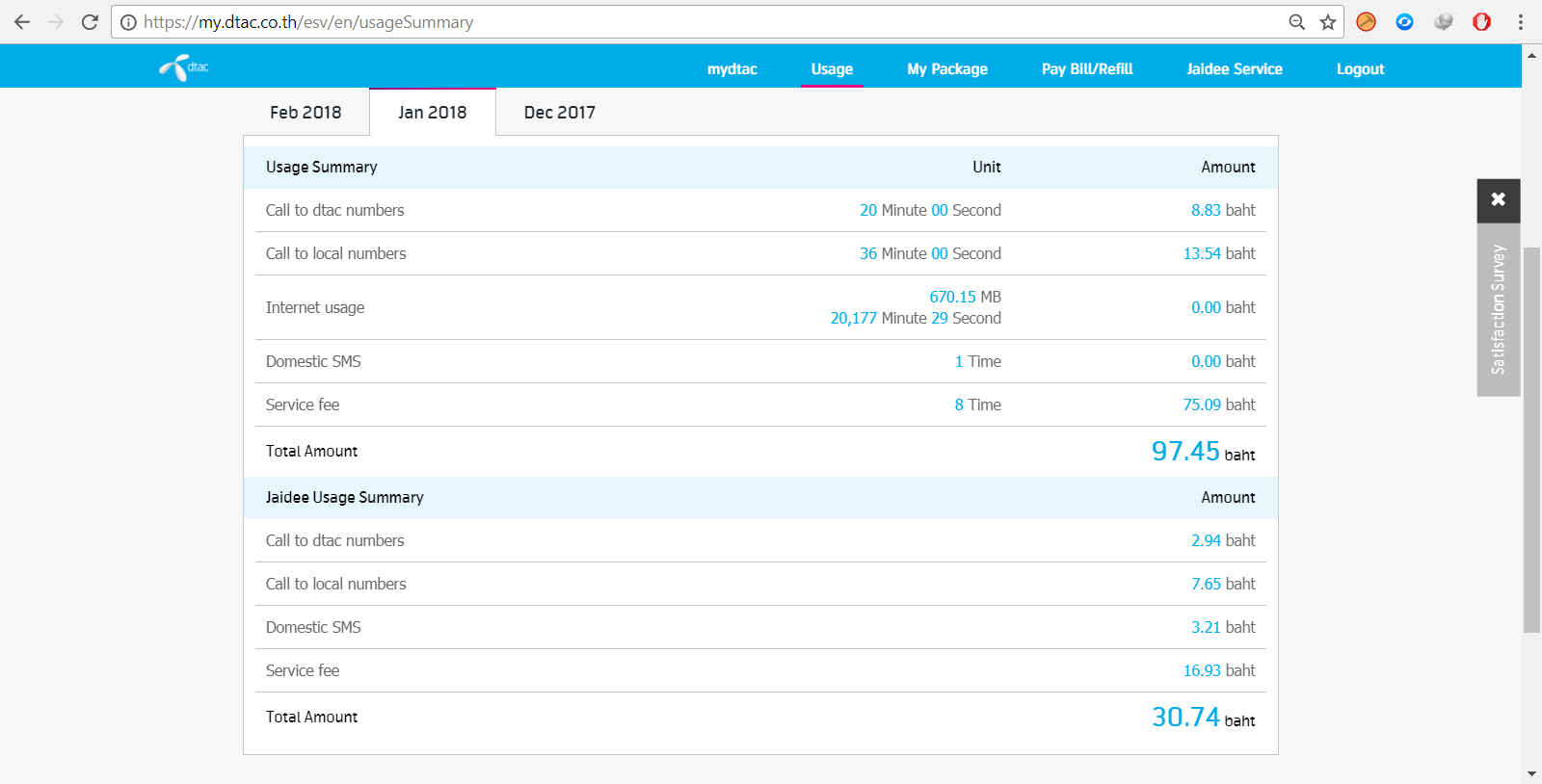Click the page vertical scrollbar thumb

(x=1531, y=439)
